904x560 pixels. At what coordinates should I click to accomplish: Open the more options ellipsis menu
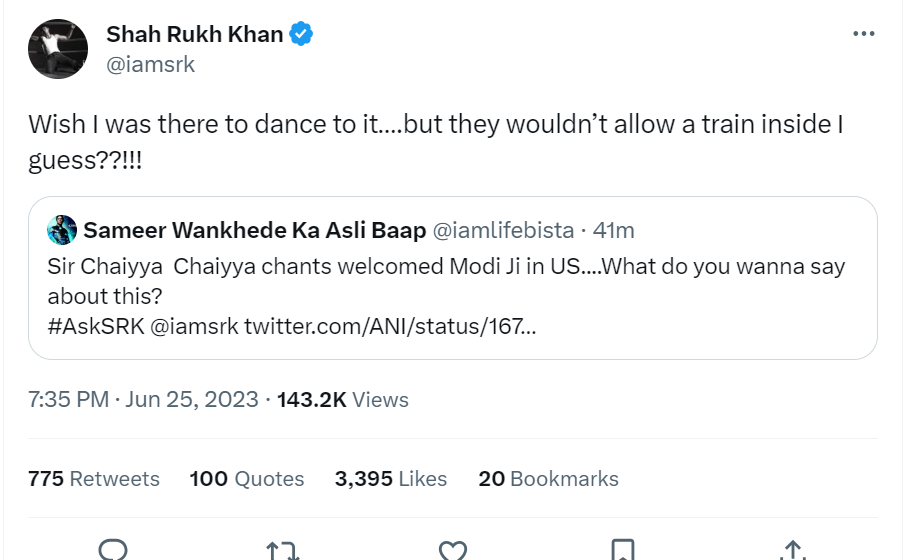(863, 34)
